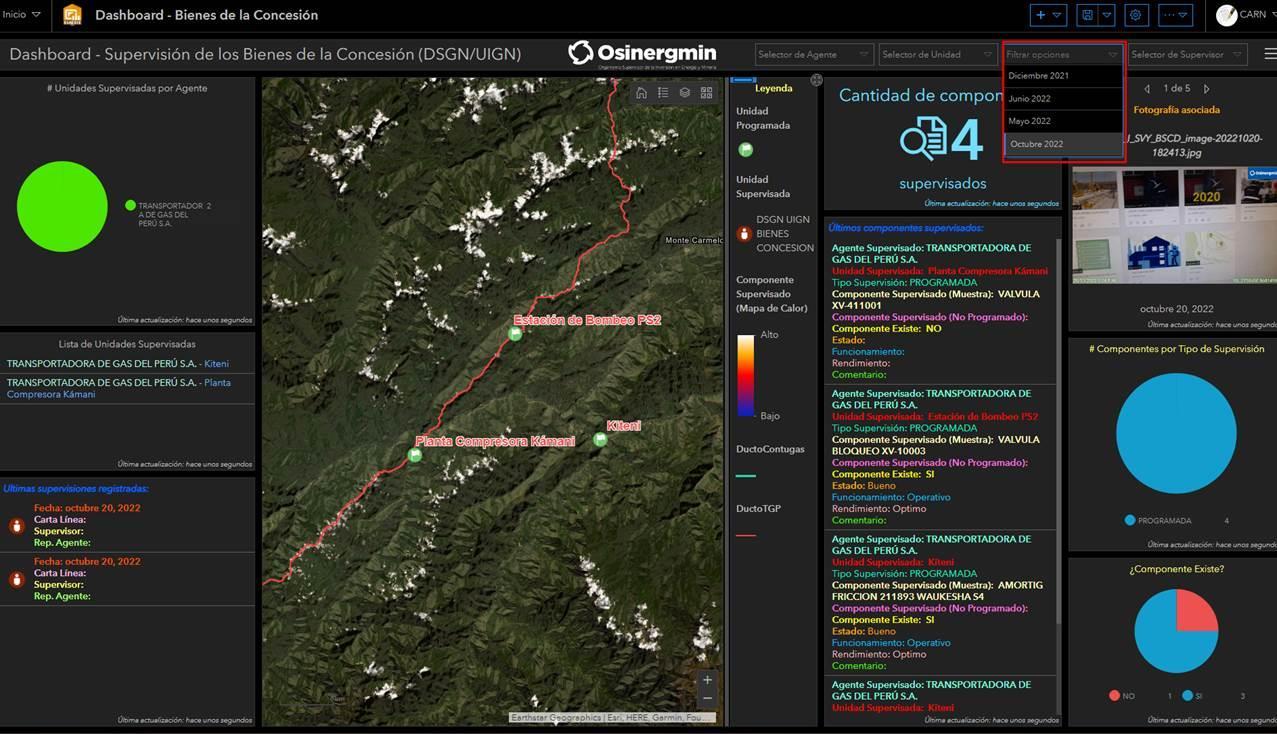
Task: Click the associated photograph thumbnail
Action: [x=1174, y=225]
